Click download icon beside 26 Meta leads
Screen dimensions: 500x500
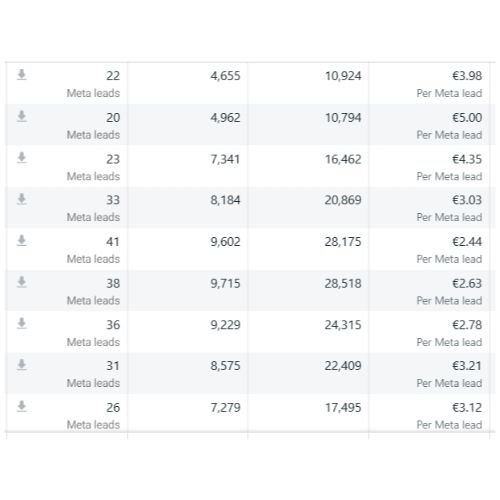[x=22, y=407]
